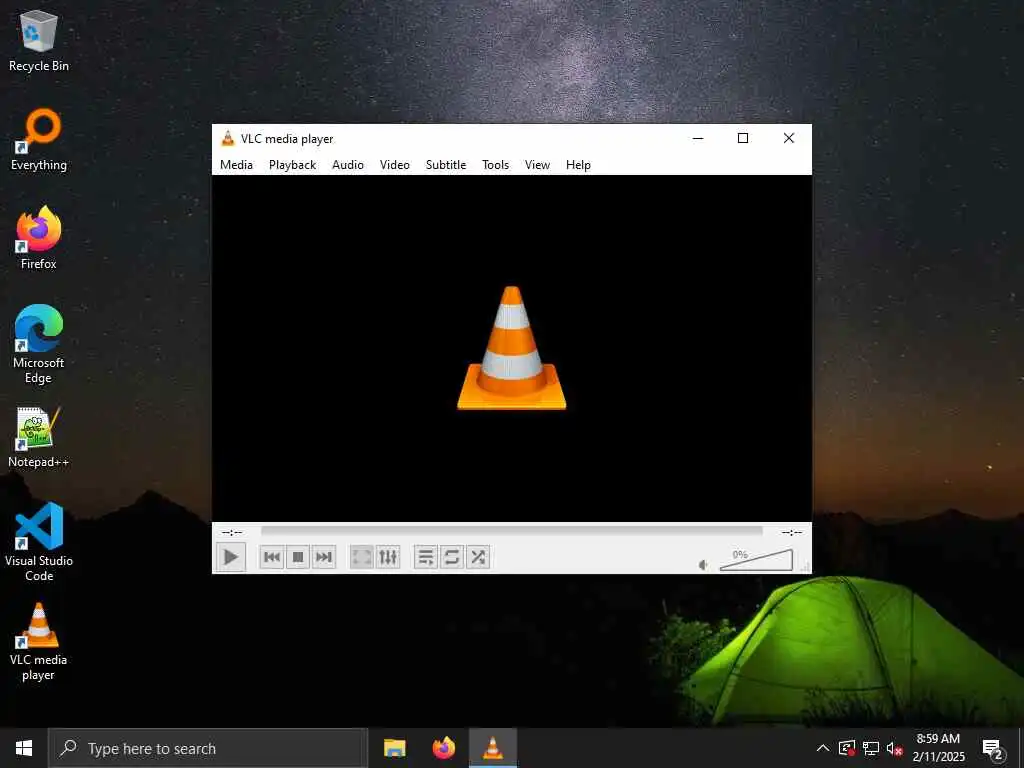Open network status tray icon

click(x=871, y=748)
